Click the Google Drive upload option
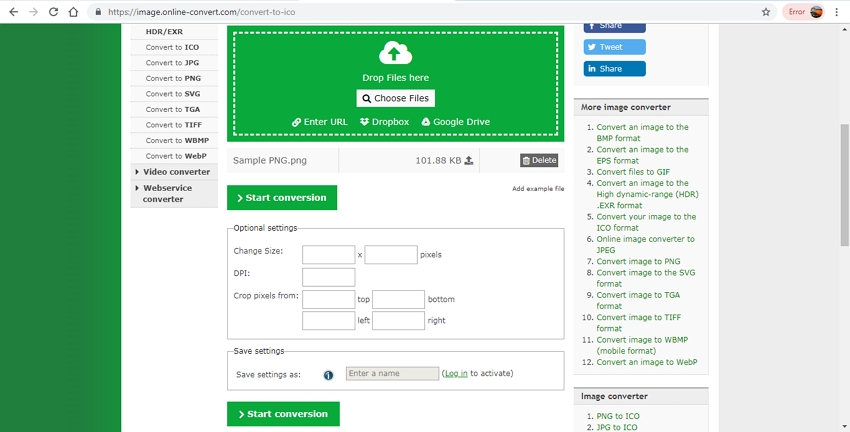This screenshot has height=432, width=850. click(455, 122)
